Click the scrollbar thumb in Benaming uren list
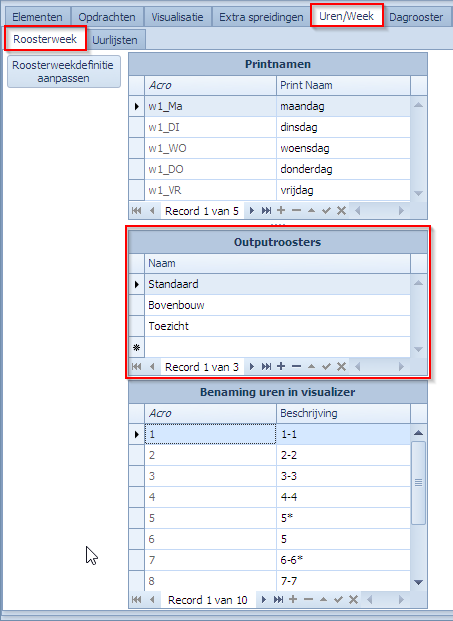The height and width of the screenshot is (621, 453). click(419, 483)
